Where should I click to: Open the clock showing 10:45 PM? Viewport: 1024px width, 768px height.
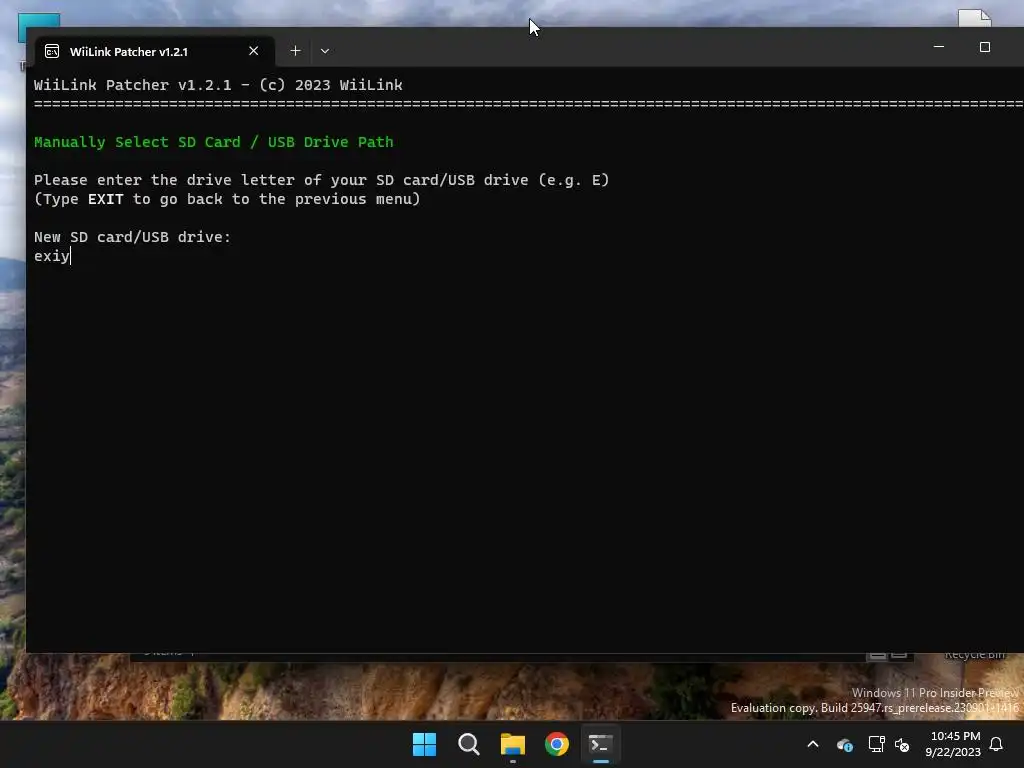pyautogui.click(x=953, y=744)
